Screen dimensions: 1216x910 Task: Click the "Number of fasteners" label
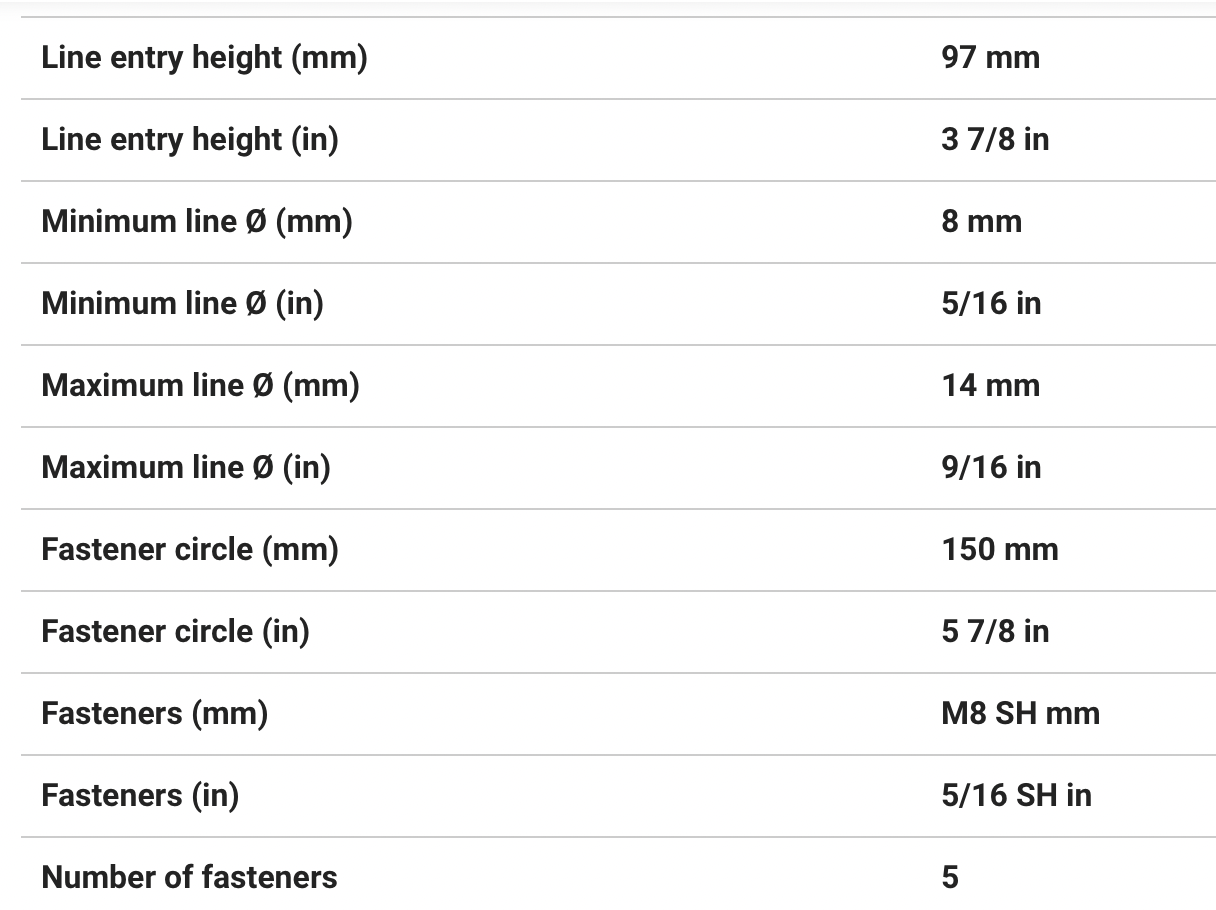(x=189, y=878)
